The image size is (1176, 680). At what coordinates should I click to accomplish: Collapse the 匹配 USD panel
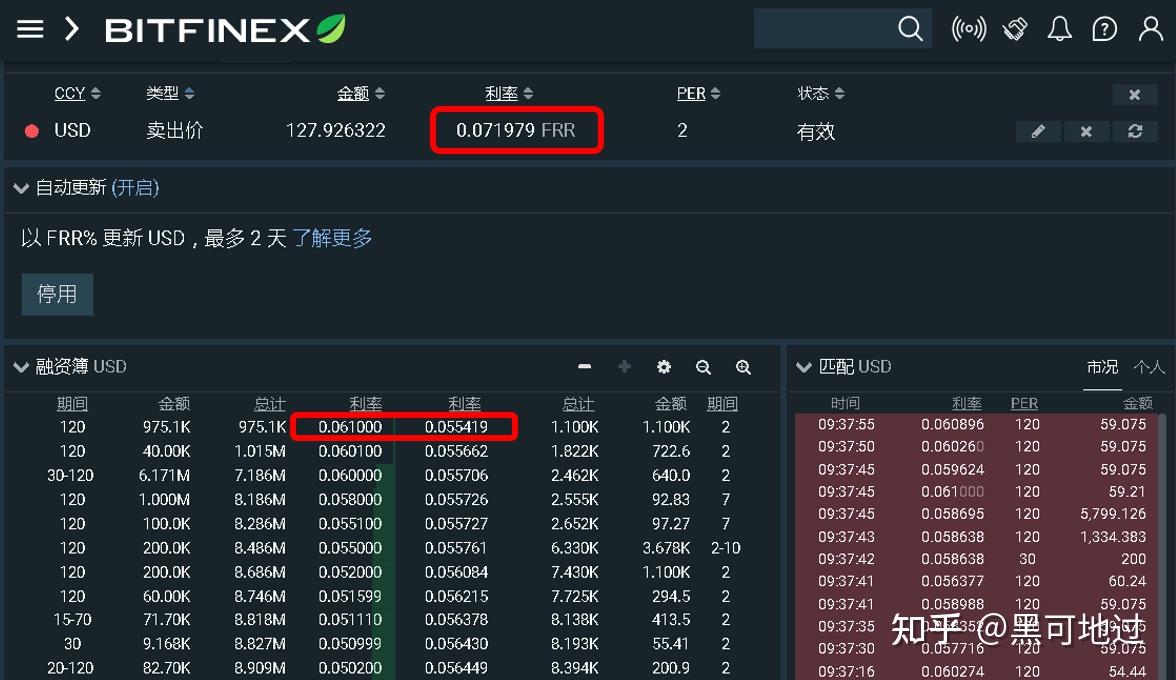click(x=804, y=366)
